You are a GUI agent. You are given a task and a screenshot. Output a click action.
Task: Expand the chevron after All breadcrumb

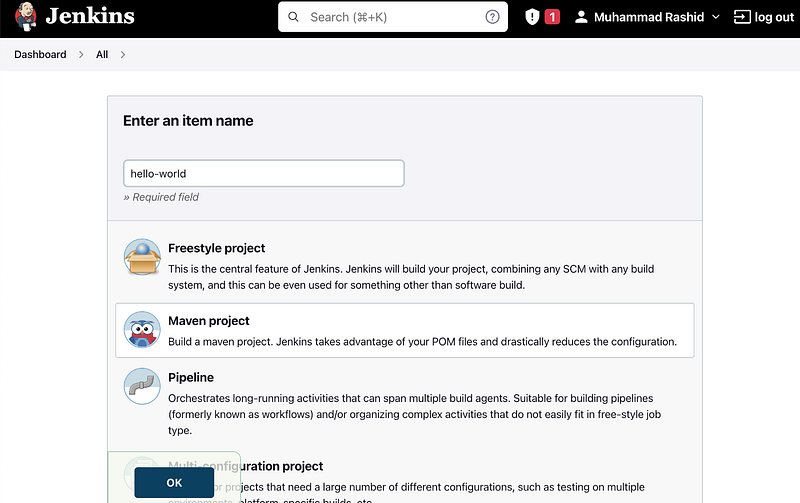(x=123, y=55)
